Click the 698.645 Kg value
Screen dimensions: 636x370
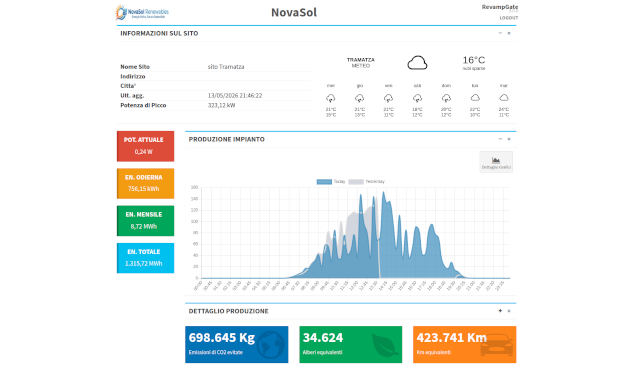tap(221, 338)
